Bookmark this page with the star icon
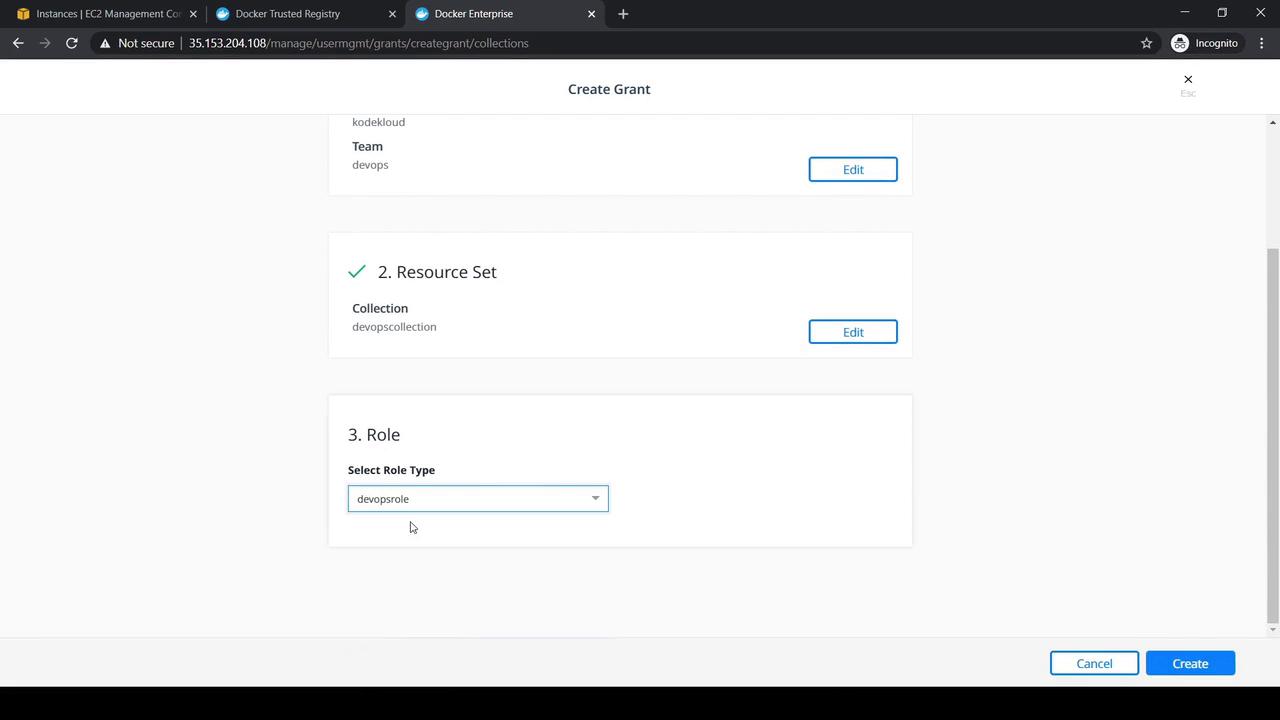Image resolution: width=1280 pixels, height=720 pixels. [1146, 43]
